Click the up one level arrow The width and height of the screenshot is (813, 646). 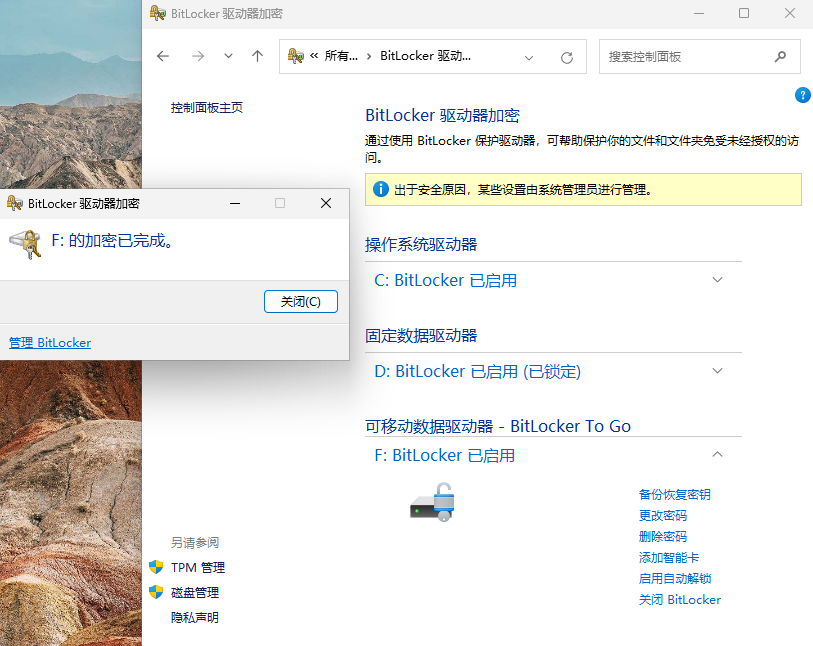coord(257,57)
